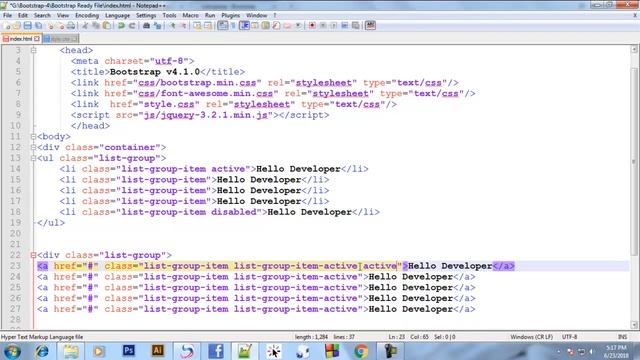Collapse the ul list-group fold on line 13

33,158
